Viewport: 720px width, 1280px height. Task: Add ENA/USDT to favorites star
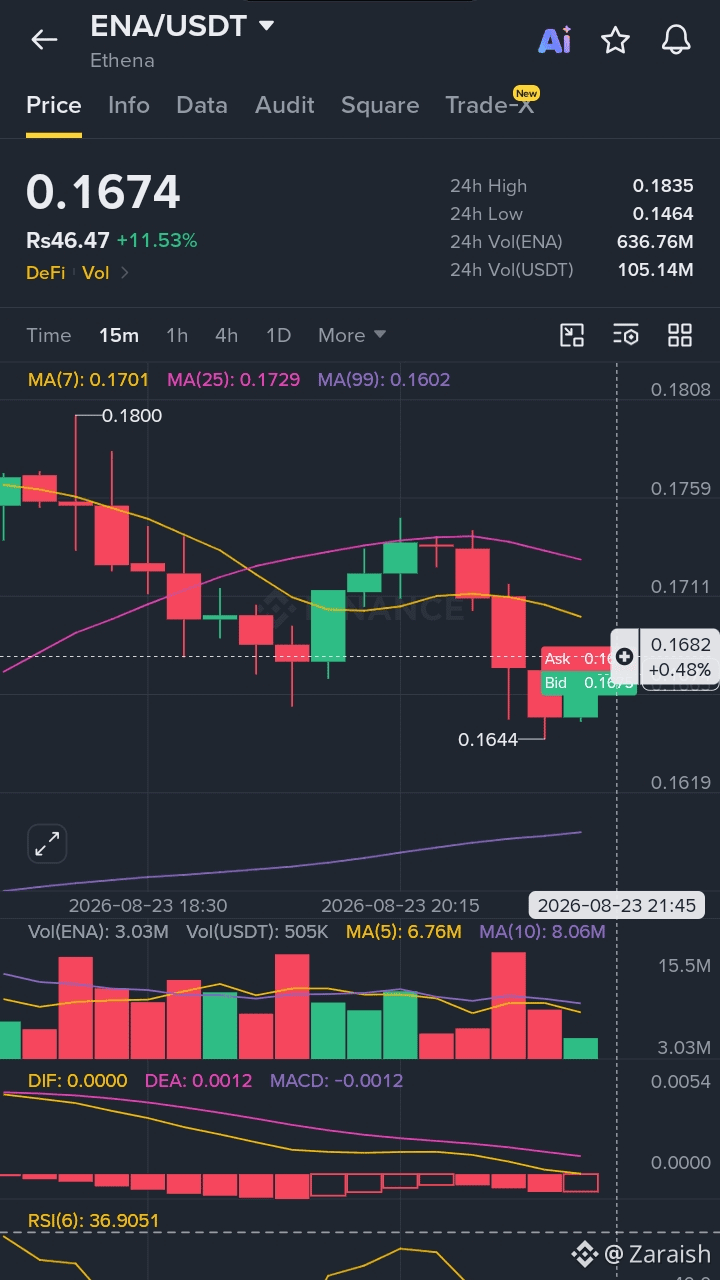(x=615, y=40)
